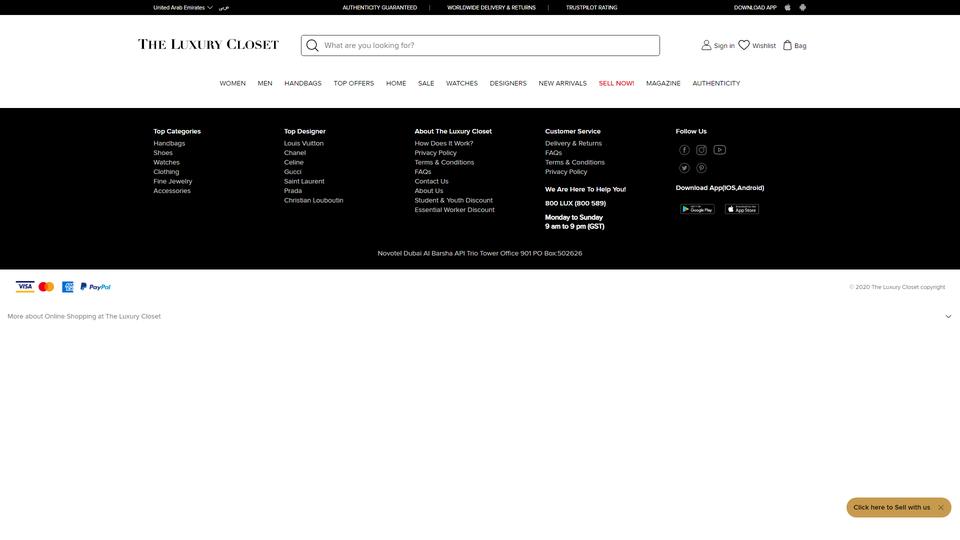Image resolution: width=960 pixels, height=540 pixels.
Task: Open Saint Laurent designer link
Action: click(x=304, y=181)
